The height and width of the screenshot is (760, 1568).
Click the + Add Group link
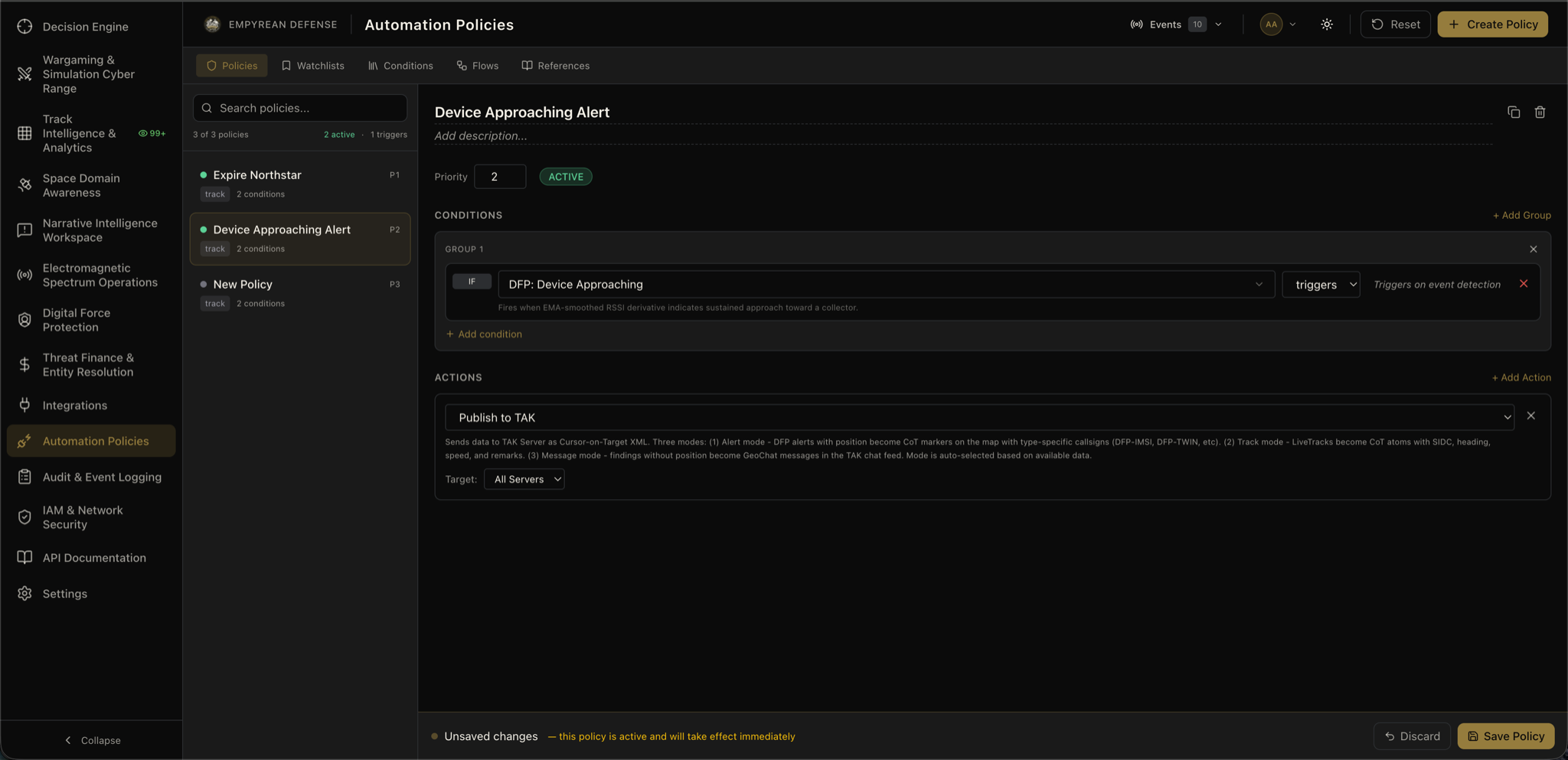(x=1521, y=215)
